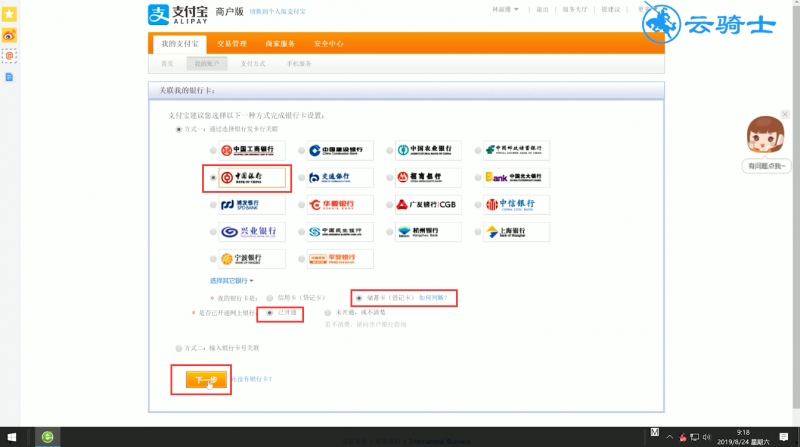800x447 pixels.
Task: Click the 还没有银行卡? link
Action: point(252,379)
